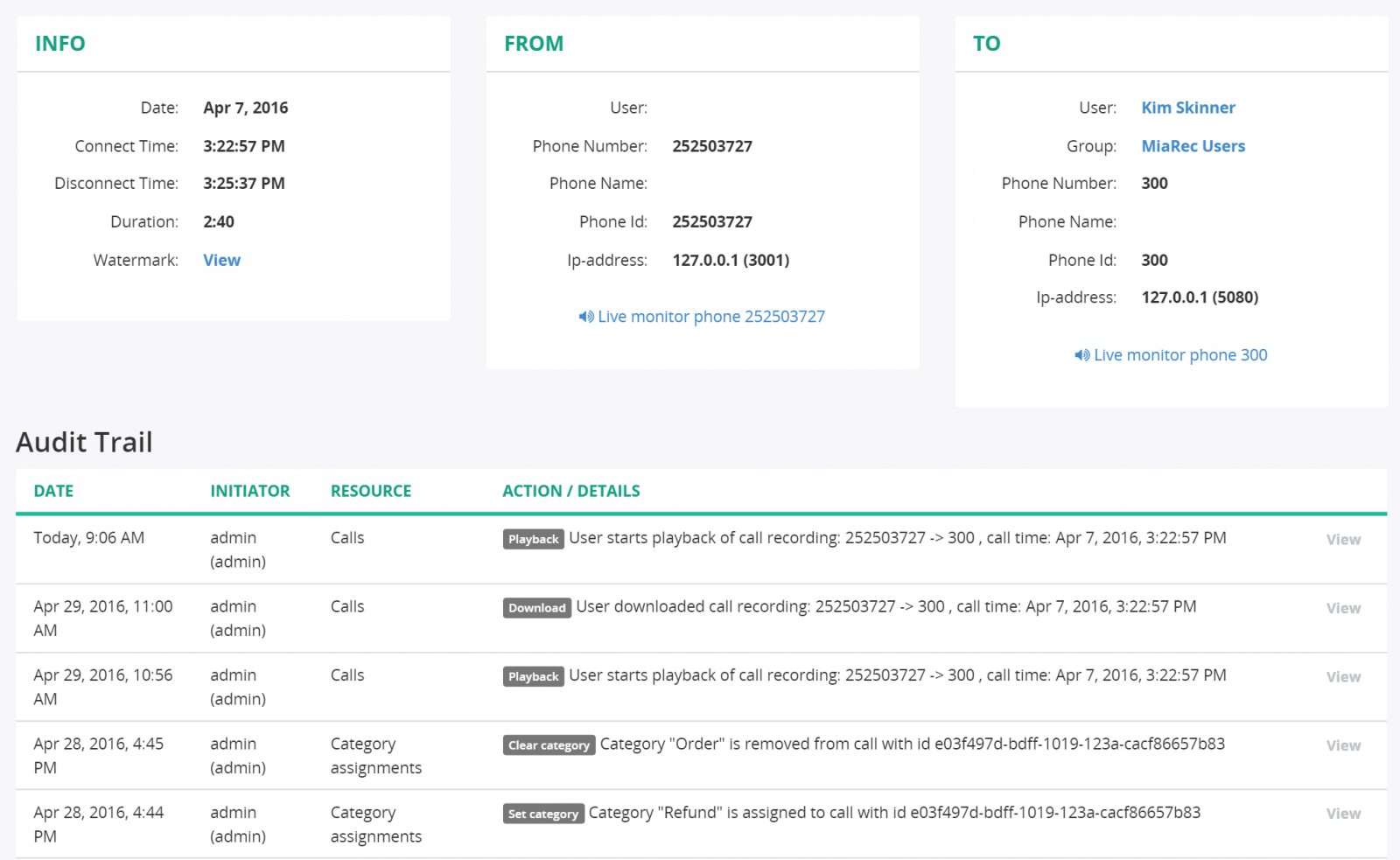
Task: Click speaker icon beside Live monitor phone 300
Action: click(1081, 355)
